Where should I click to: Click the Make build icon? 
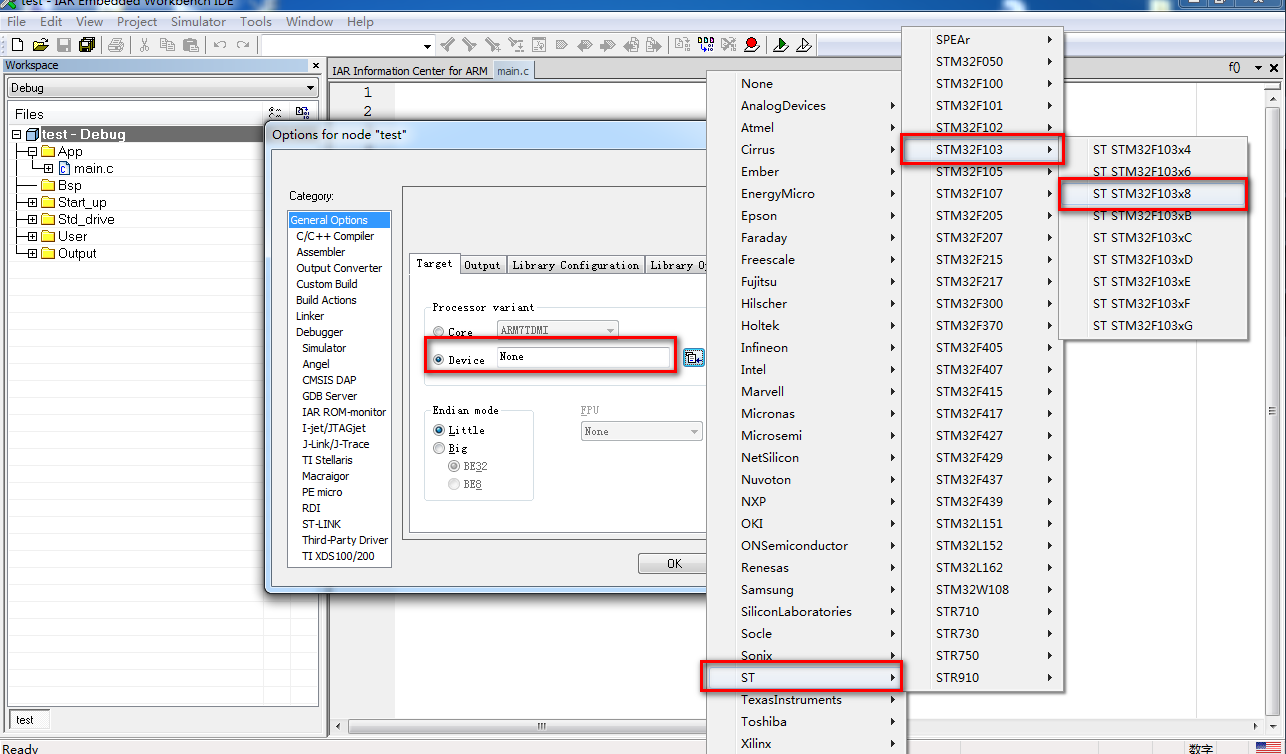705,45
